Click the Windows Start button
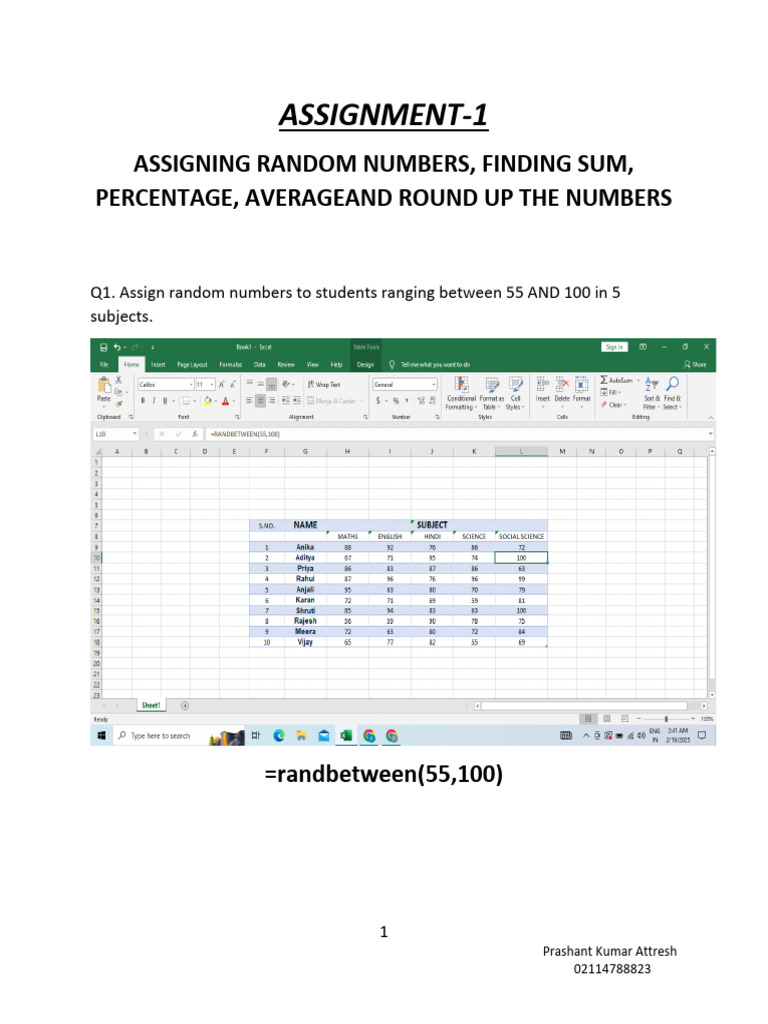 tap(101, 736)
